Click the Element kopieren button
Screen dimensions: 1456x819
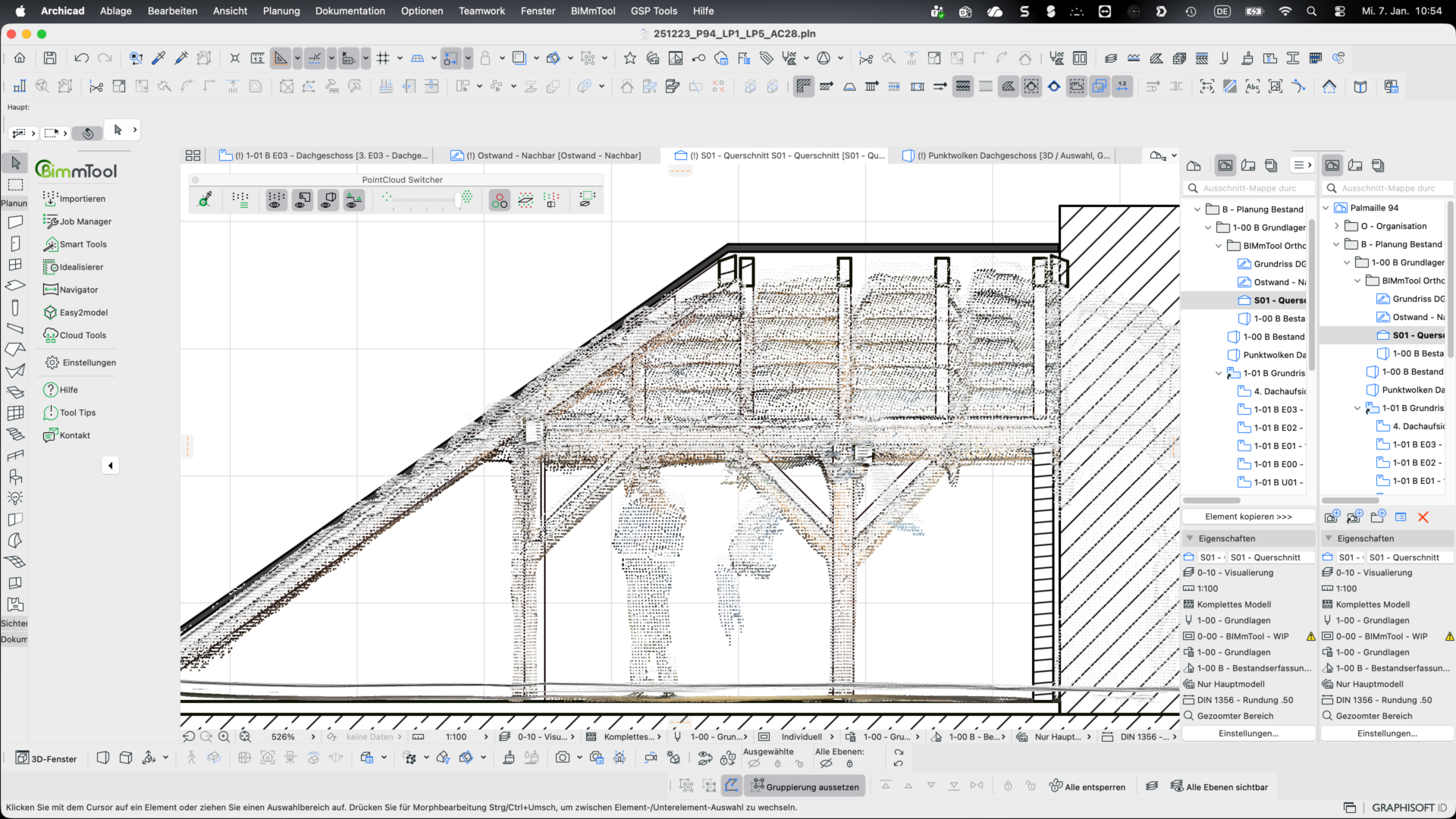pyautogui.click(x=1248, y=516)
